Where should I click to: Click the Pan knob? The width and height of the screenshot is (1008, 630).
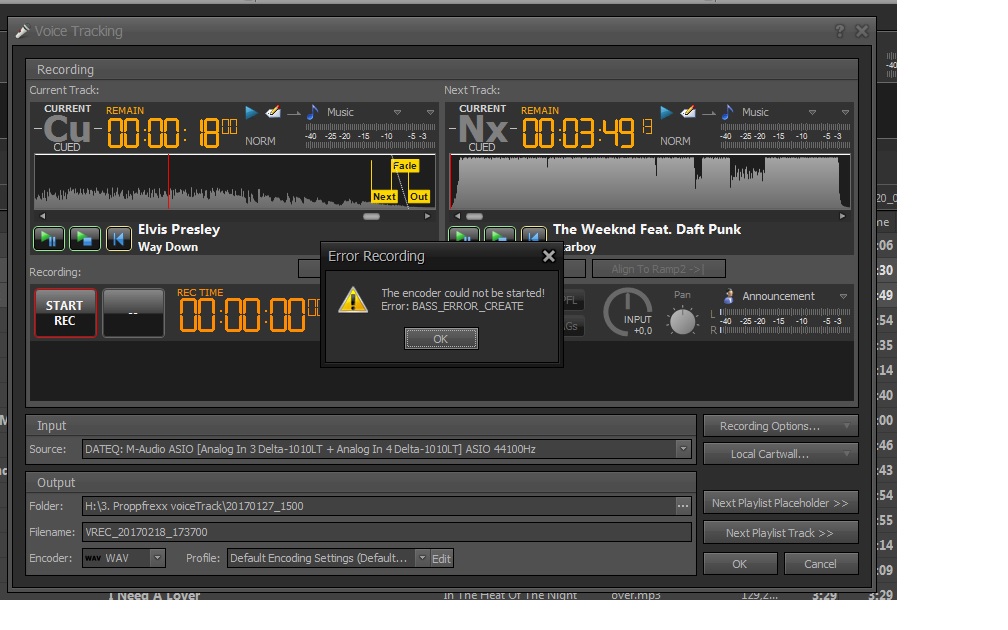tap(682, 321)
